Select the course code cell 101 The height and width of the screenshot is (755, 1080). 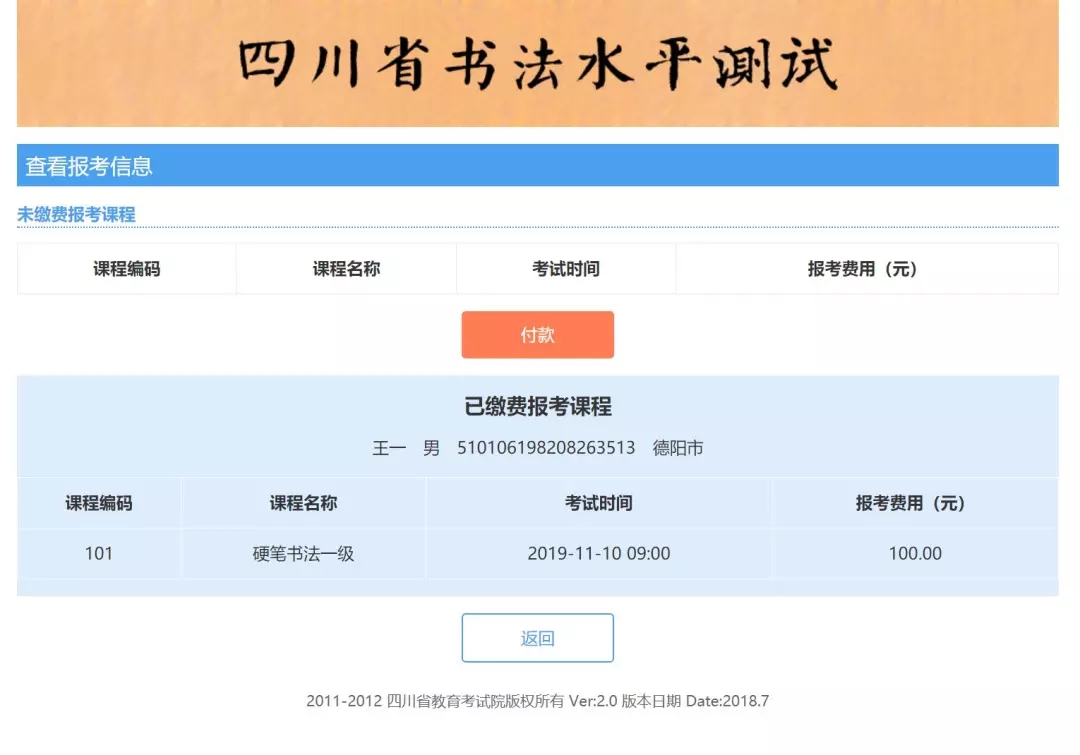99,553
